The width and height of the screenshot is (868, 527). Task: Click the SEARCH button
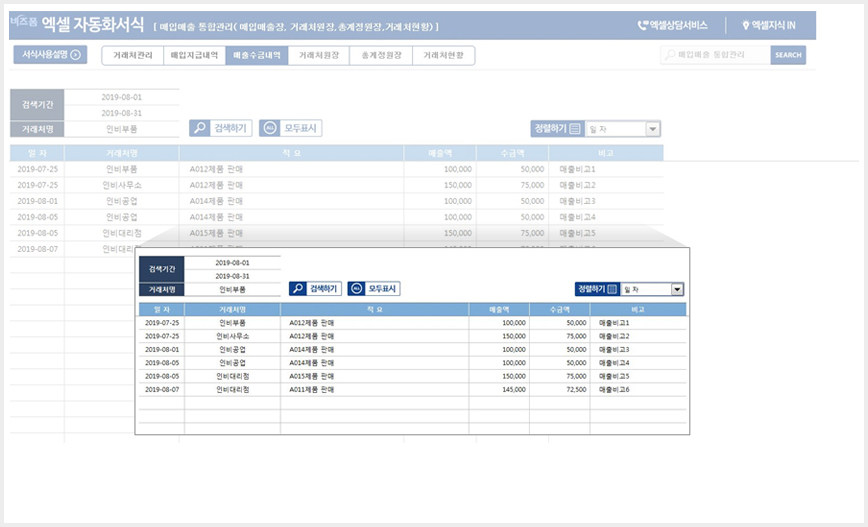[788, 55]
